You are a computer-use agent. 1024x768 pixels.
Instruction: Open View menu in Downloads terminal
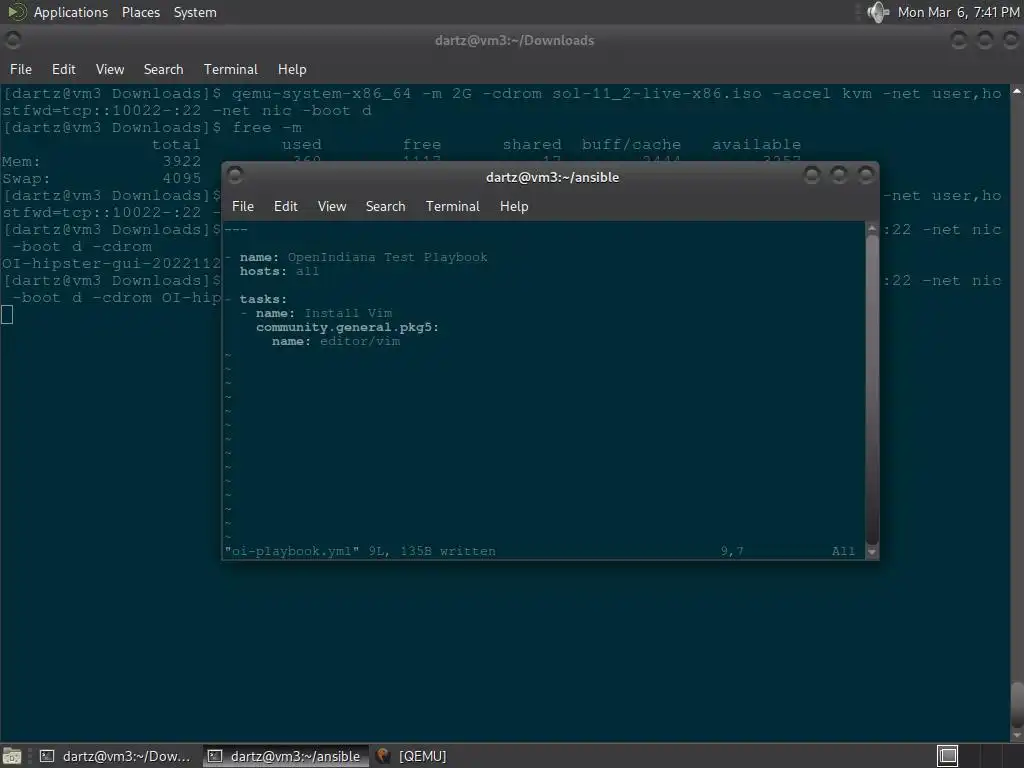110,69
